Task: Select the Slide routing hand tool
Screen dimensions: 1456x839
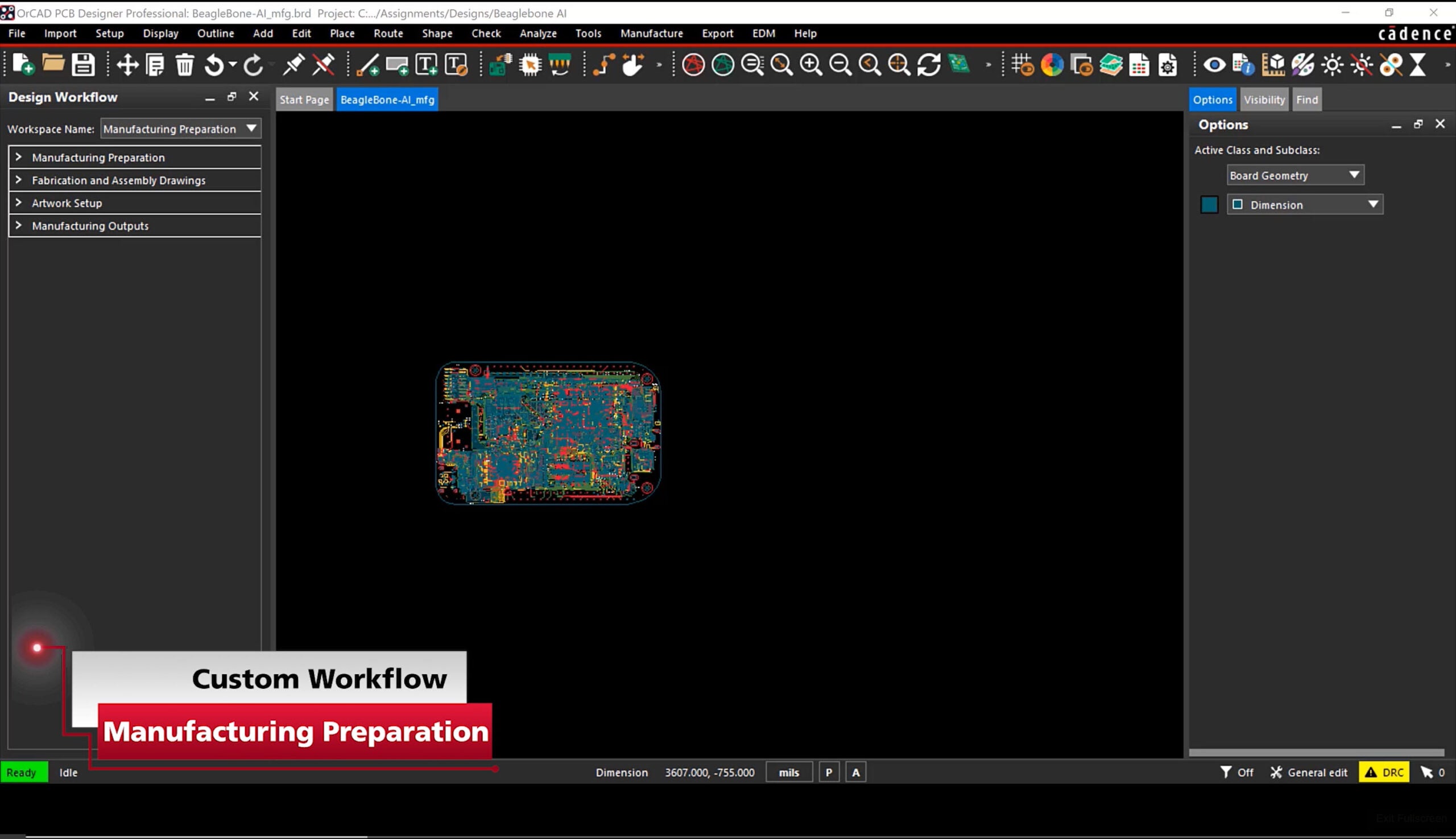Action: [633, 65]
